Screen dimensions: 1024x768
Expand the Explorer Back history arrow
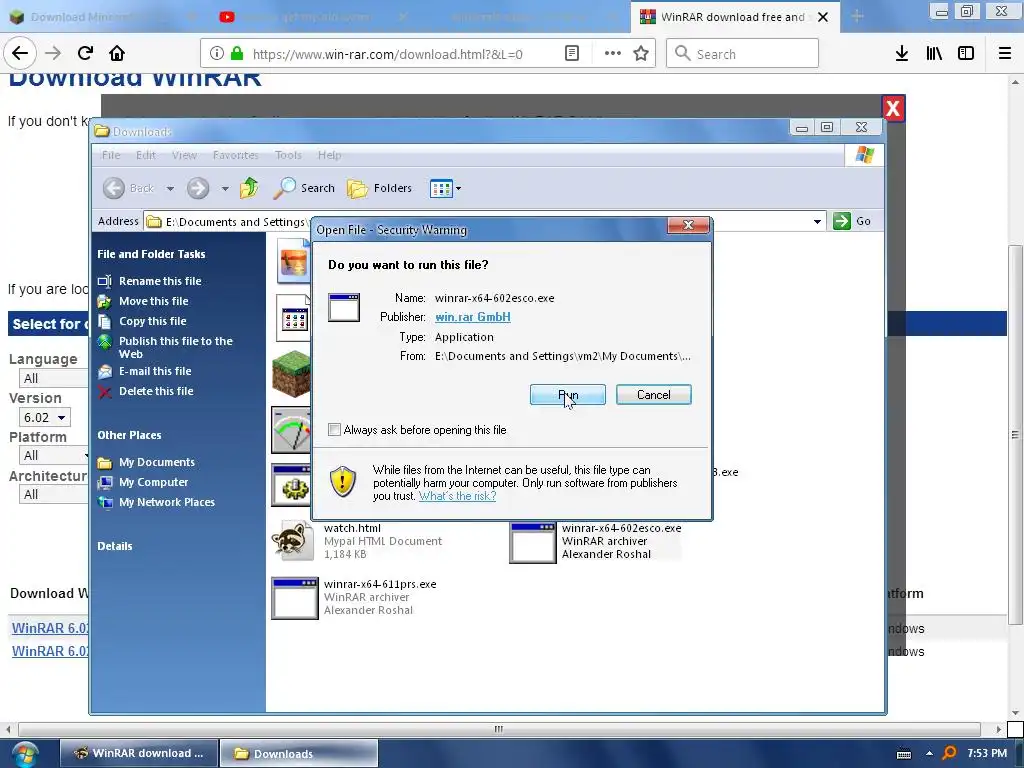coord(170,189)
